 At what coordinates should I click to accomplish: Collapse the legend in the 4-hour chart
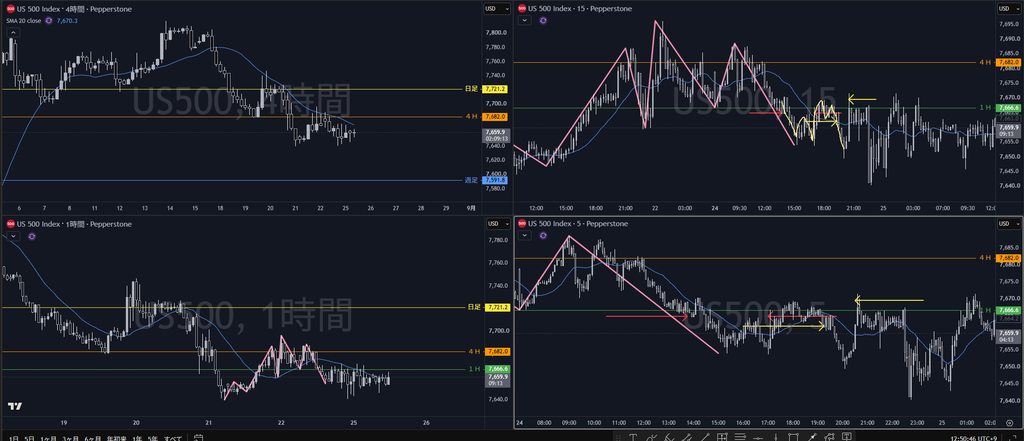point(12,32)
